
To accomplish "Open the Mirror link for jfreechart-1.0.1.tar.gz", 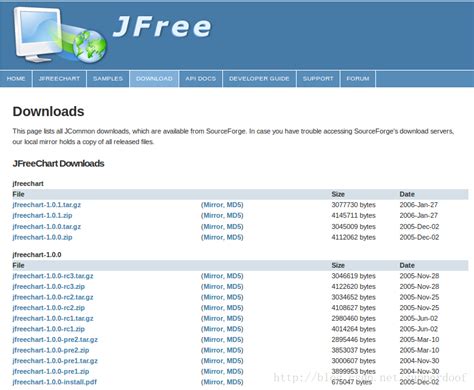I will click(213, 205).
